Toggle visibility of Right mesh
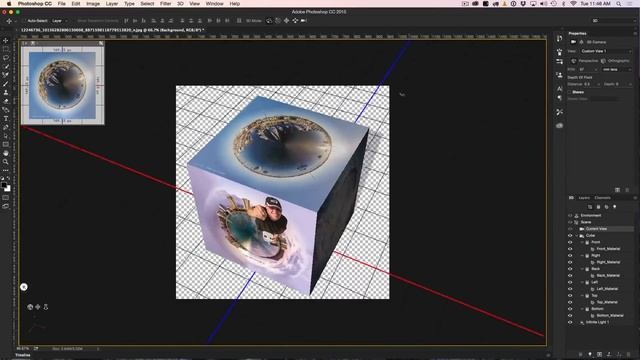 pyautogui.click(x=570, y=256)
